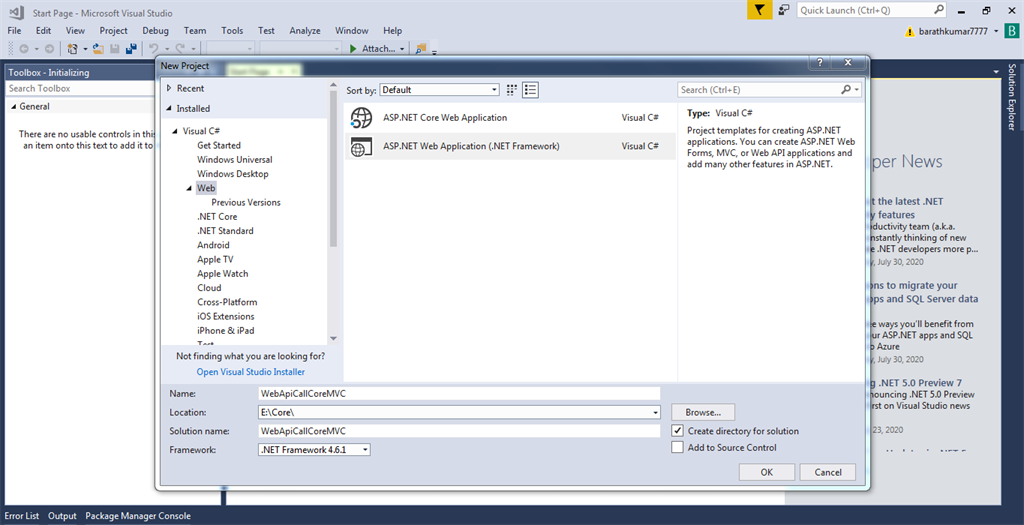Image resolution: width=1024 pixels, height=525 pixels.
Task: Click the green B account avatar
Action: 1012,31
